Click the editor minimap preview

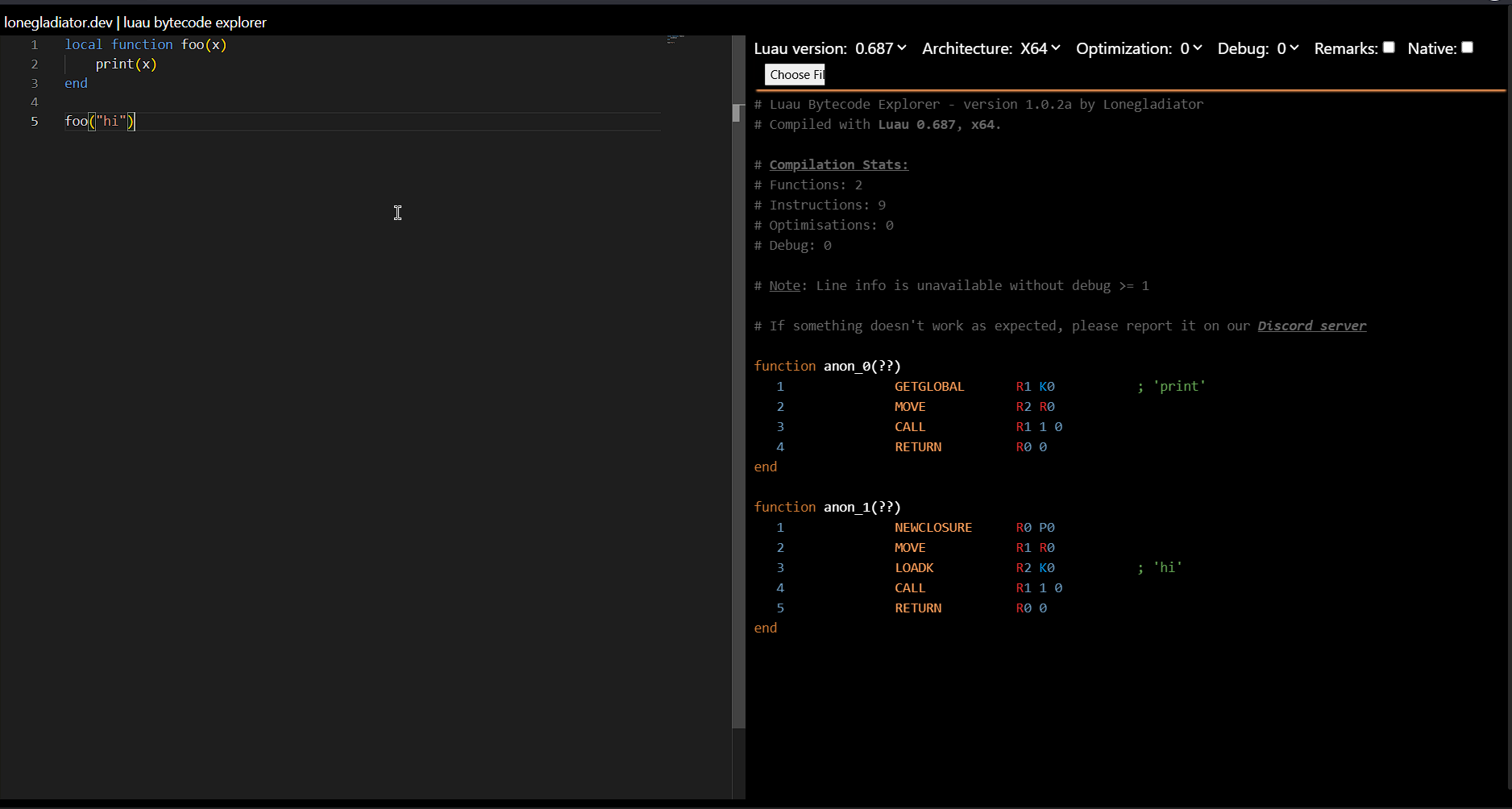point(675,39)
